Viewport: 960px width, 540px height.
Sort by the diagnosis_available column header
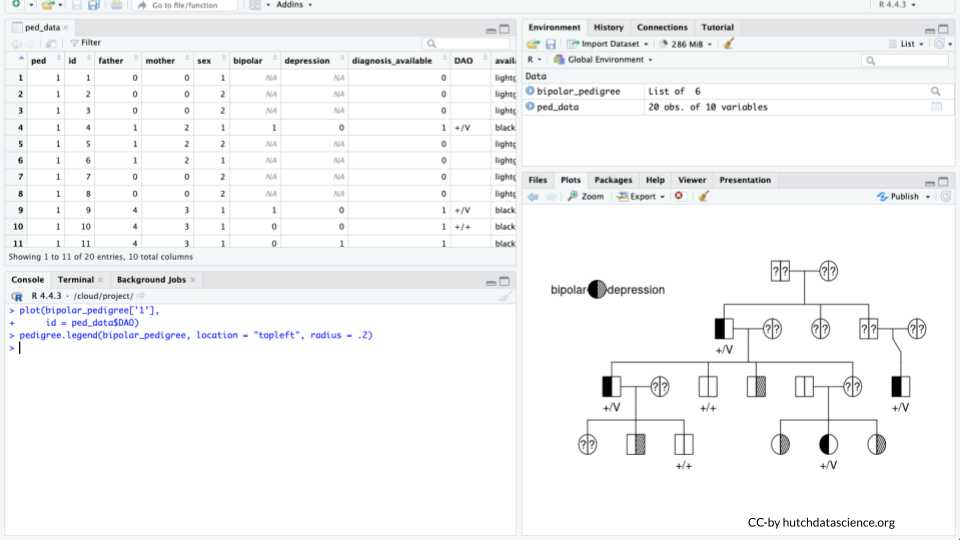click(398, 61)
